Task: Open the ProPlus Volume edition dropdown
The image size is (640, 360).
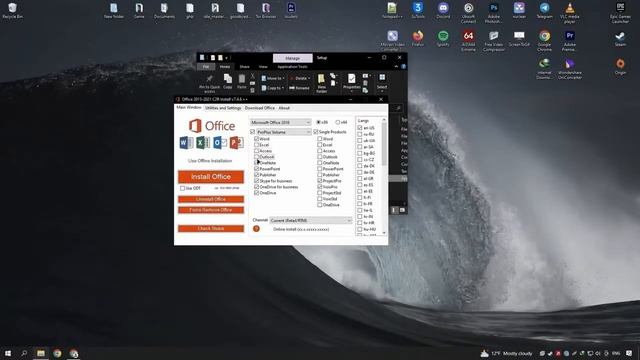Action: click(x=284, y=132)
